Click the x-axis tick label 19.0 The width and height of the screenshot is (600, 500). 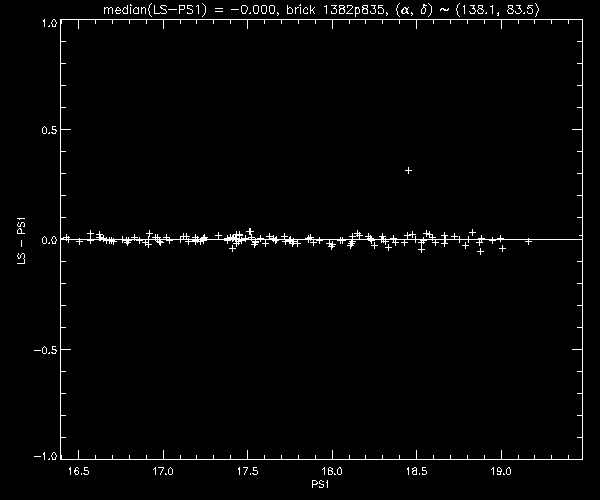point(501,471)
